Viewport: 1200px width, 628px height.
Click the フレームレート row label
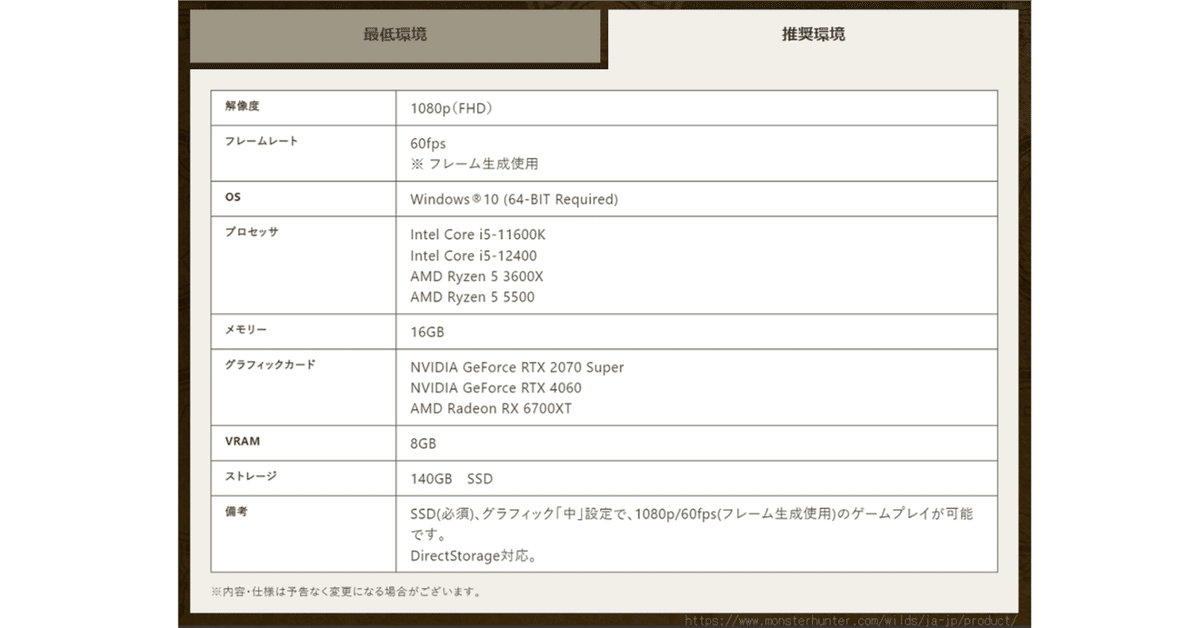(262, 142)
